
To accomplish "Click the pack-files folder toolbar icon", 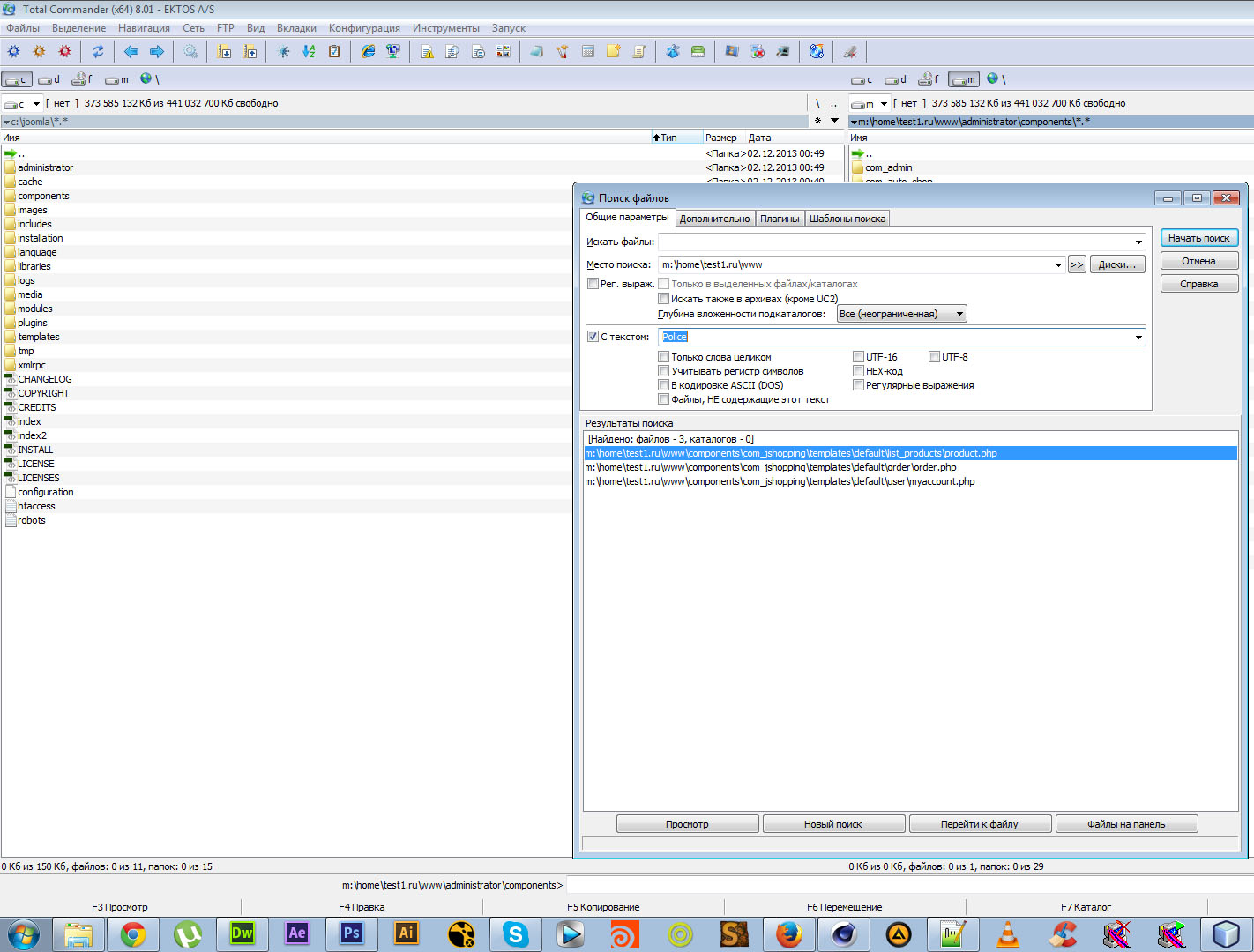I will tap(225, 52).
